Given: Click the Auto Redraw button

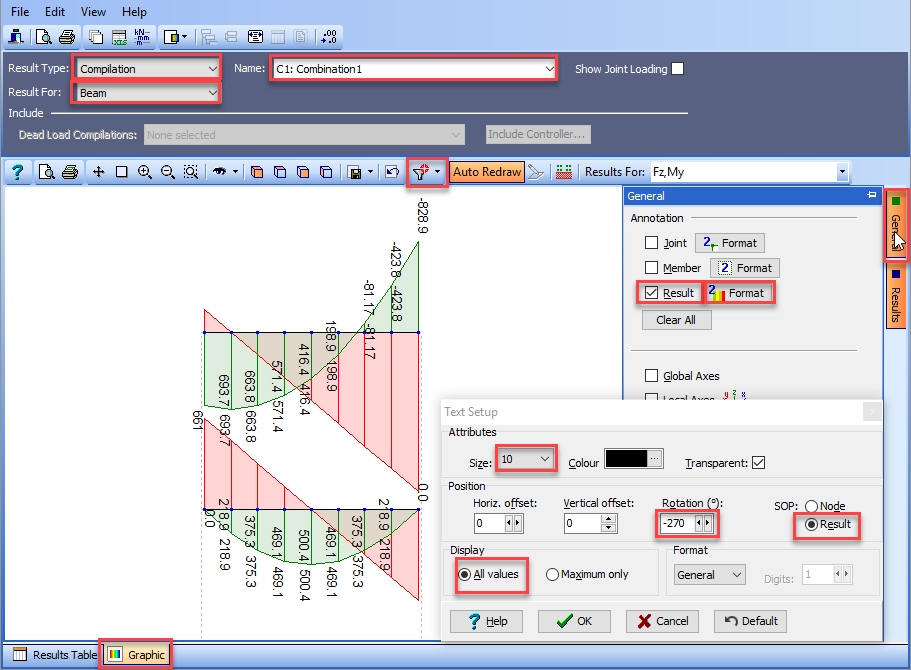Looking at the screenshot, I should (487, 172).
